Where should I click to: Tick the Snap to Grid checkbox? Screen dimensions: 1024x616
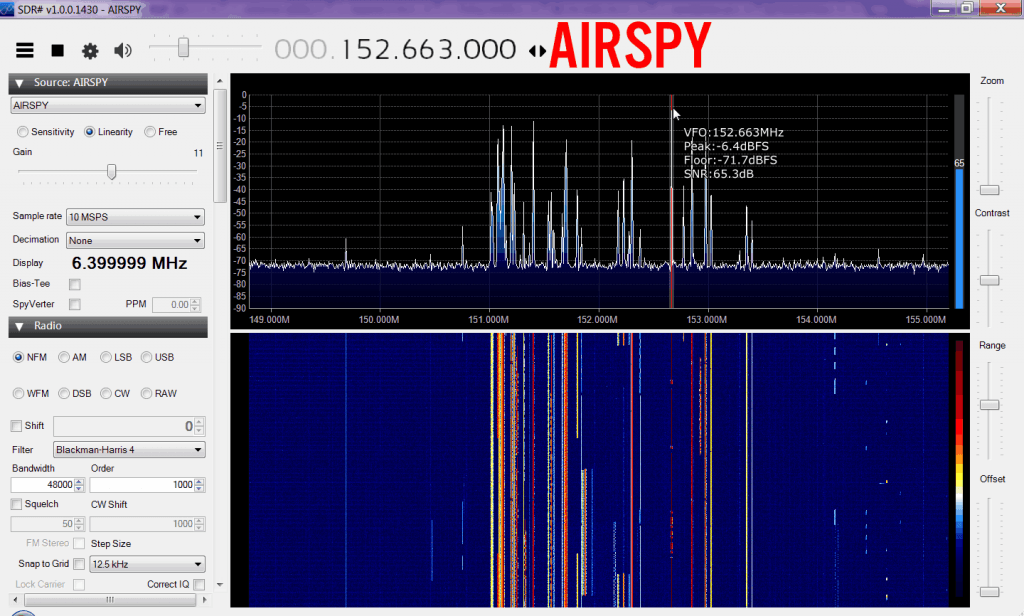click(x=79, y=564)
